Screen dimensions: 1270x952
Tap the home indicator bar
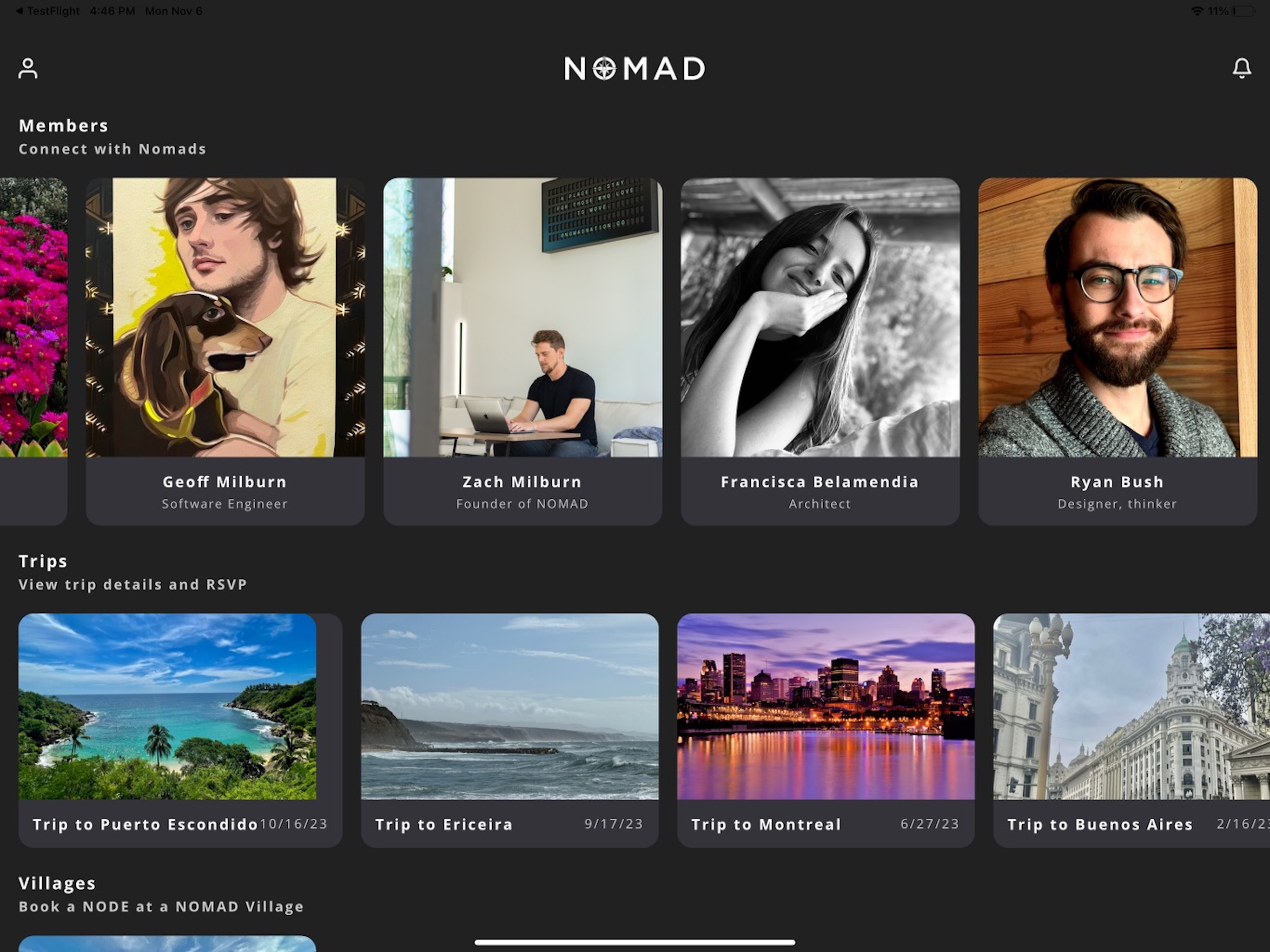coord(635,942)
